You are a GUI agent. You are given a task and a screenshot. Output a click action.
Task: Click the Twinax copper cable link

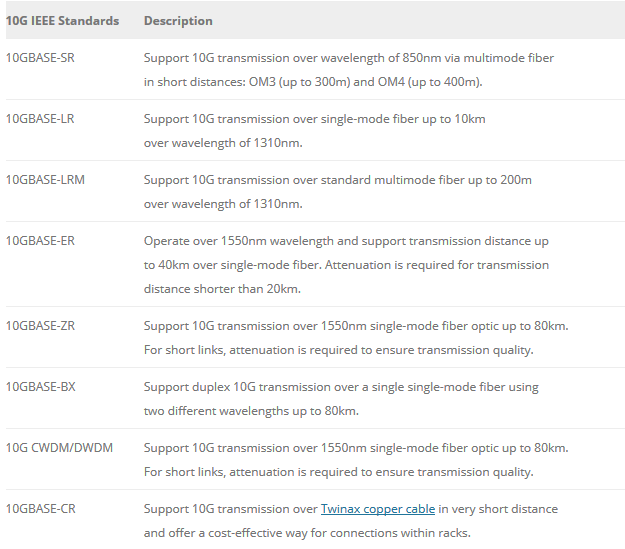pos(377,509)
